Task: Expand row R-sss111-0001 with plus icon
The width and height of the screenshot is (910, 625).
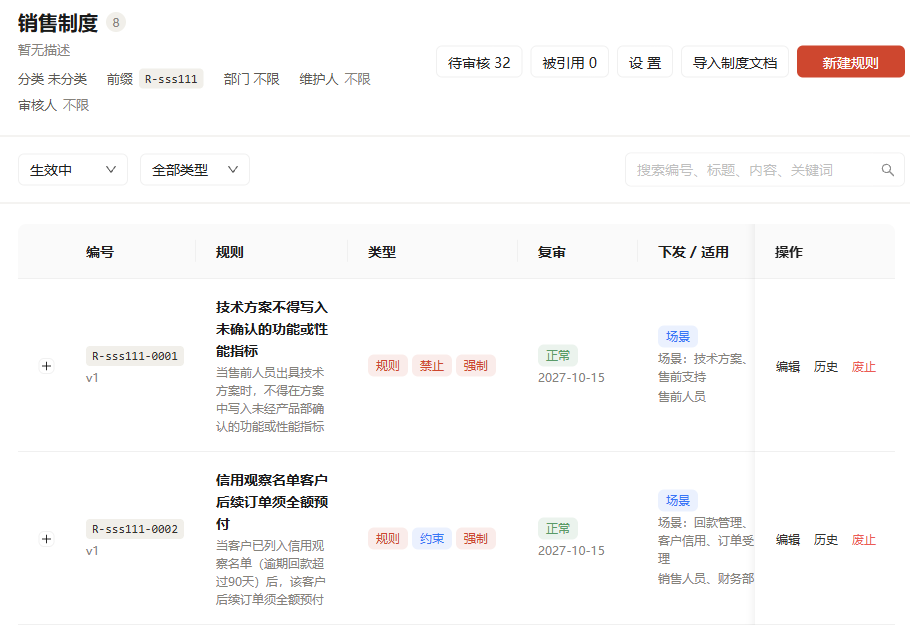Action: (x=46, y=366)
